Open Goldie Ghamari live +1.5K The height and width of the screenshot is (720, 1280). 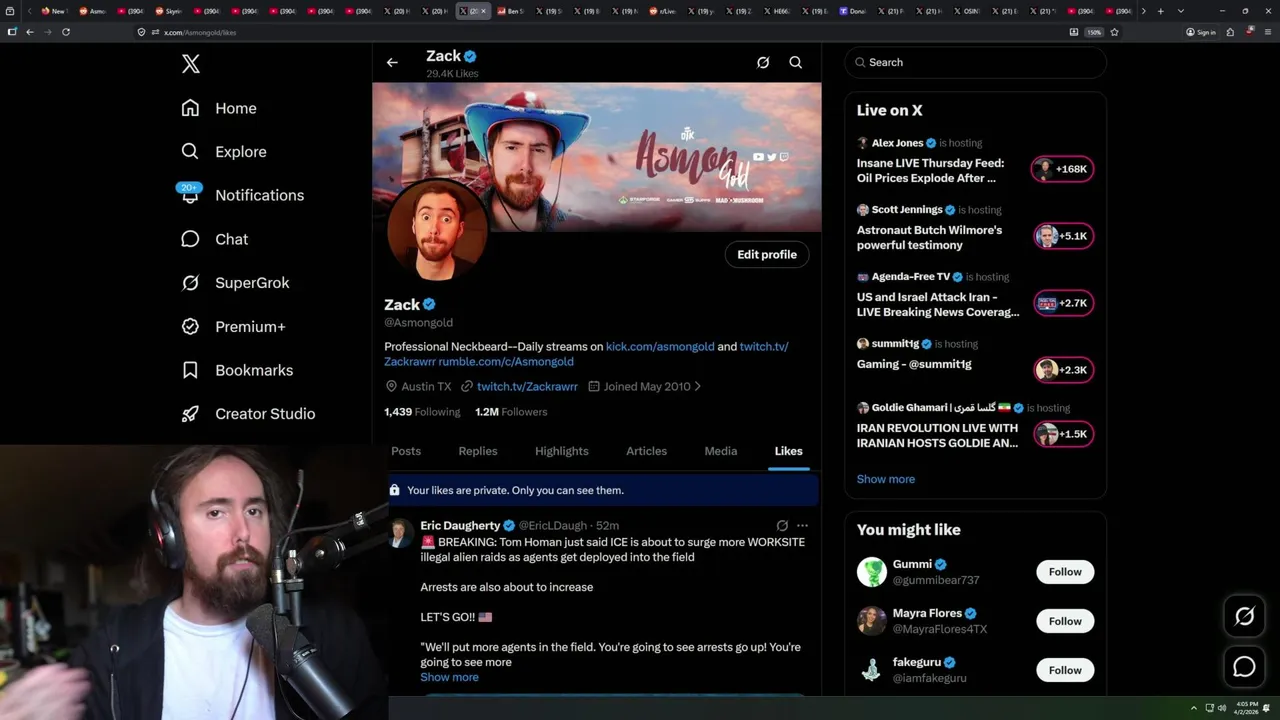pos(1063,434)
